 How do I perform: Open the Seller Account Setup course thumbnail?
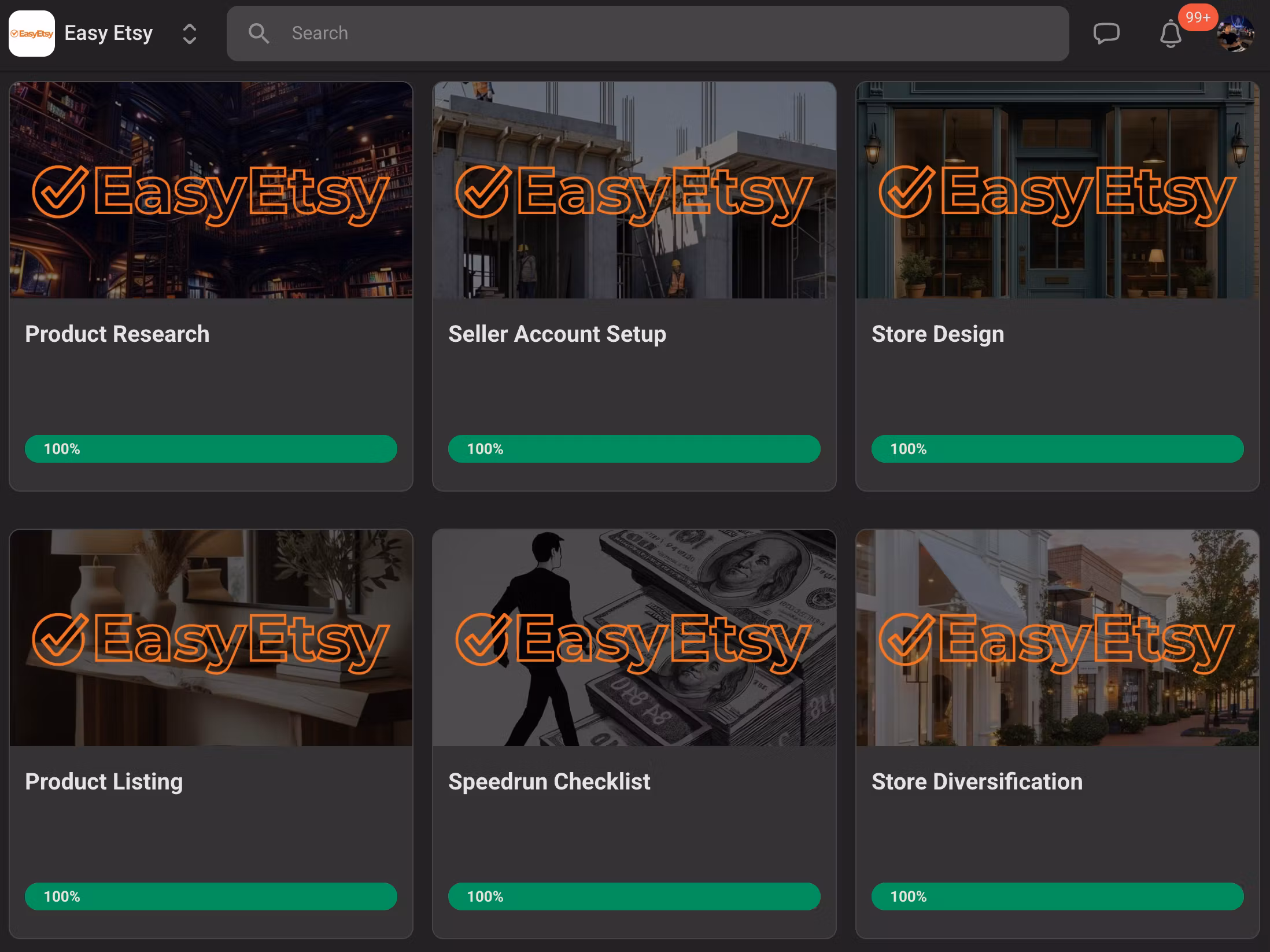634,190
